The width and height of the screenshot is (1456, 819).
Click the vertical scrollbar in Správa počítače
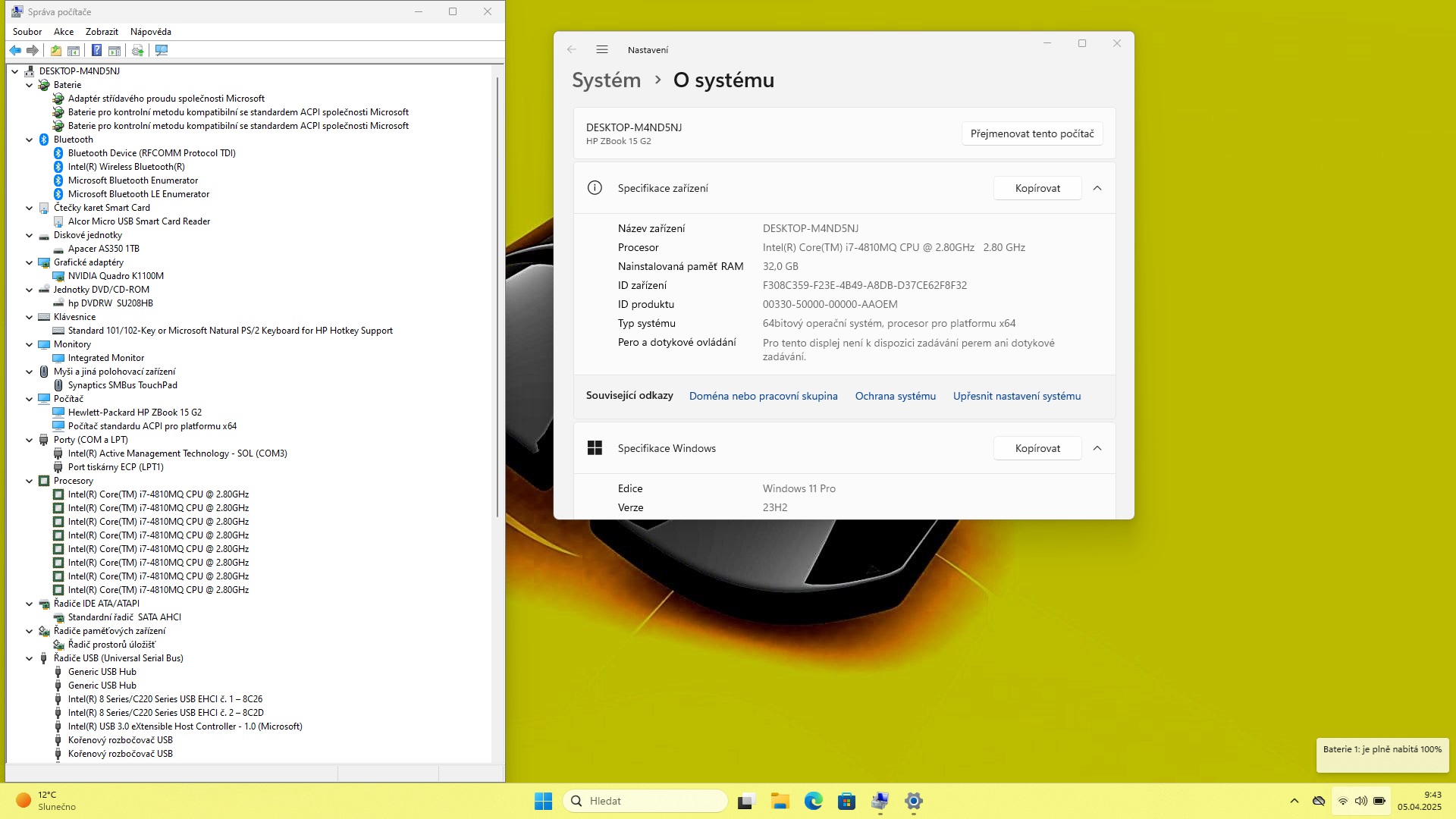pyautogui.click(x=497, y=296)
